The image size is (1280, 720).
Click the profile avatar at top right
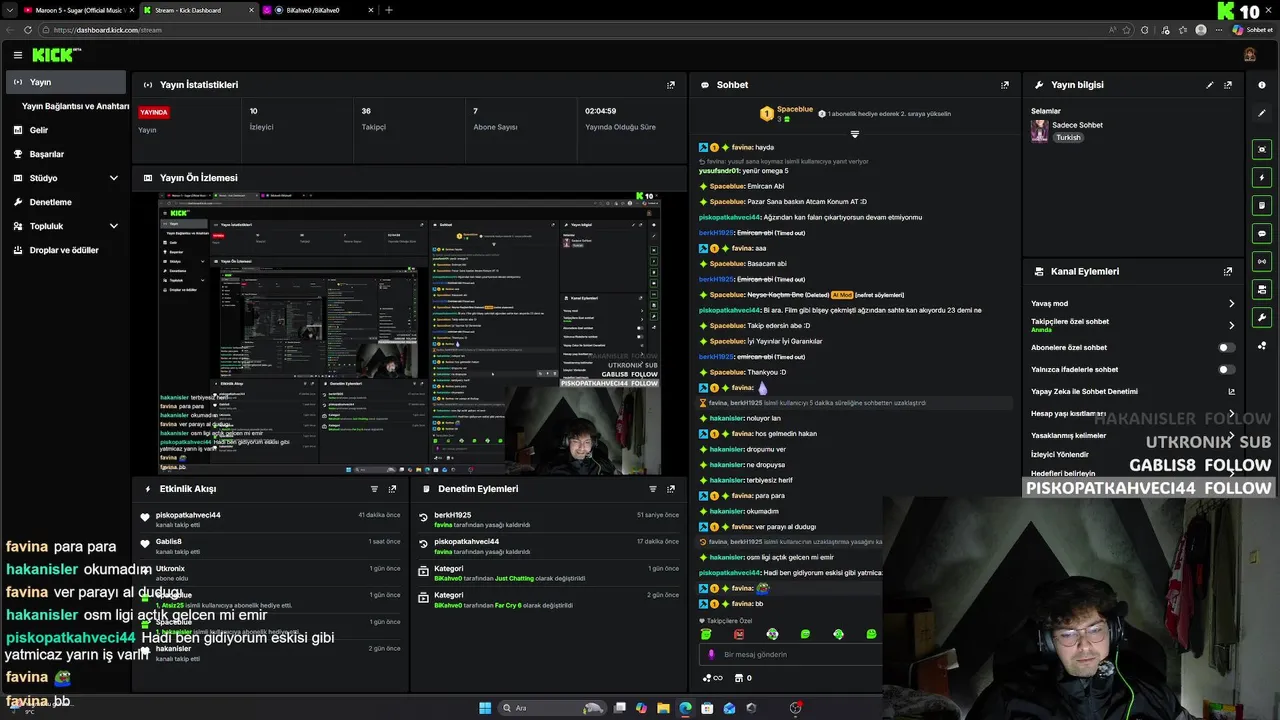pyautogui.click(x=1249, y=55)
